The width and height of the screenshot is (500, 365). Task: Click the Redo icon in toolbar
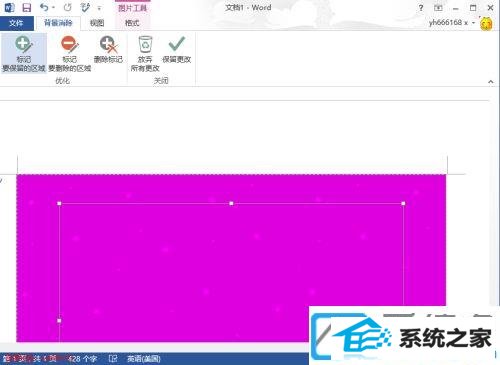coord(68,7)
